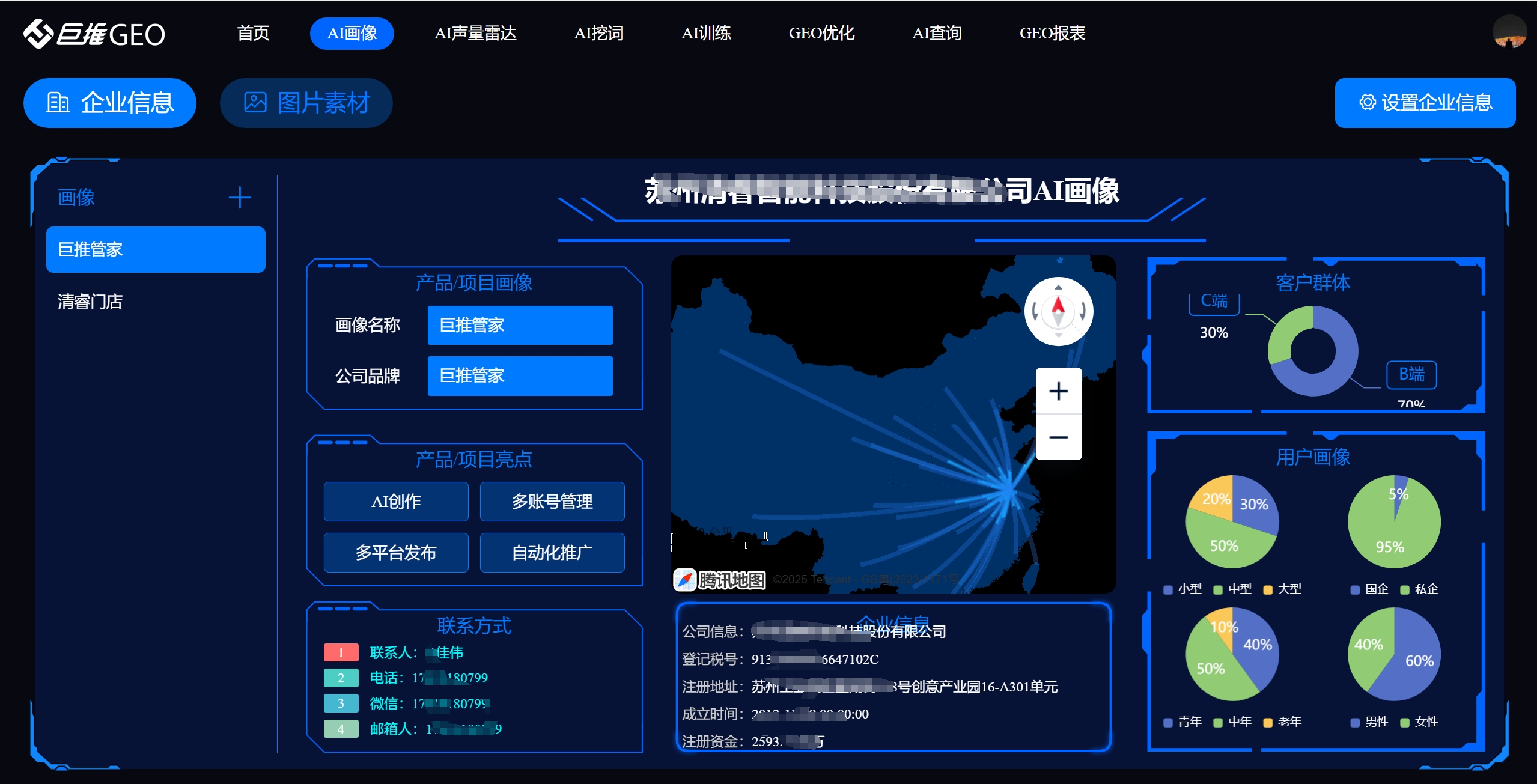Viewport: 1537px width, 784px height.
Task: Select 清睿门店 in the 画像 list
Action: click(90, 302)
